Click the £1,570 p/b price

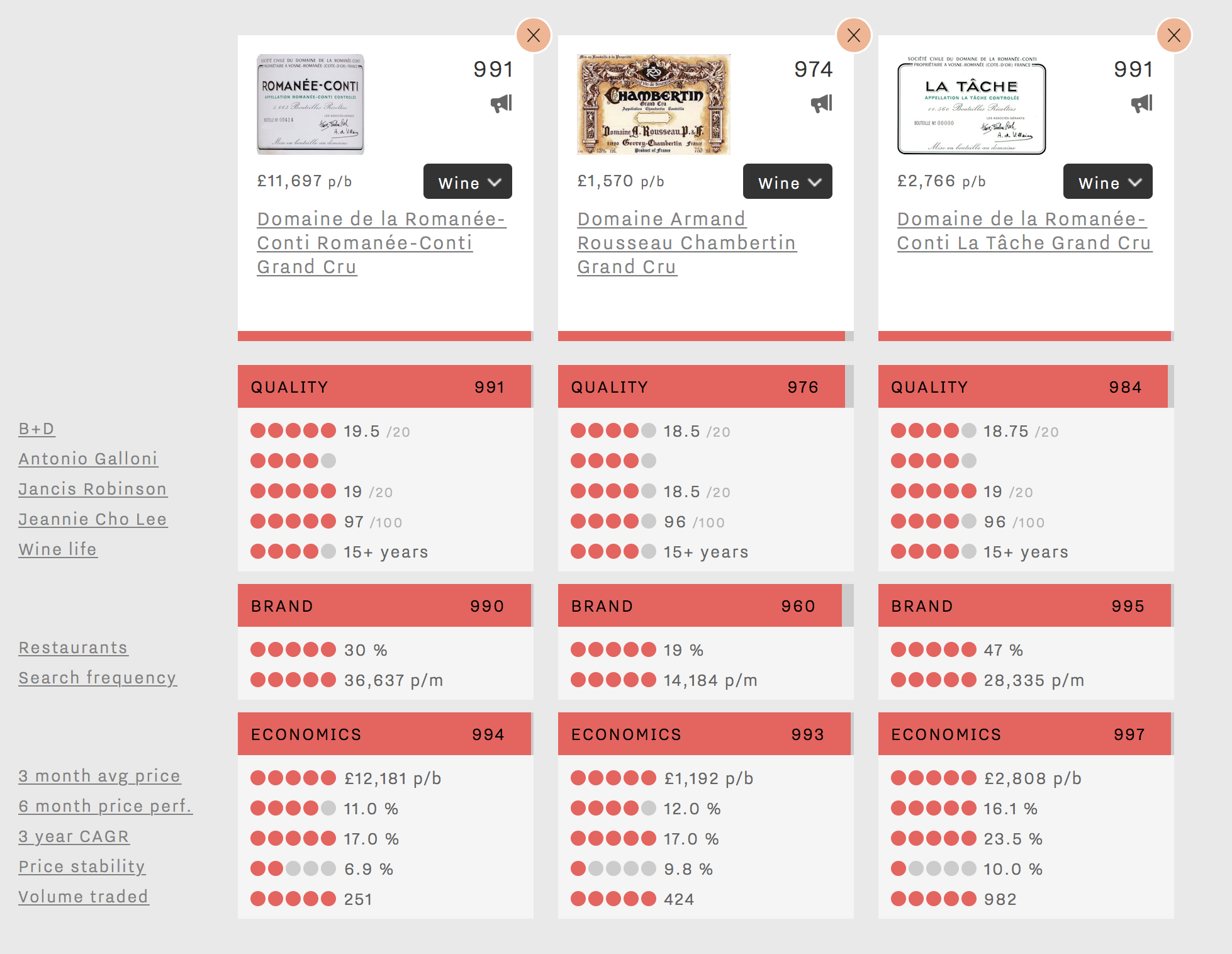pyautogui.click(x=620, y=181)
